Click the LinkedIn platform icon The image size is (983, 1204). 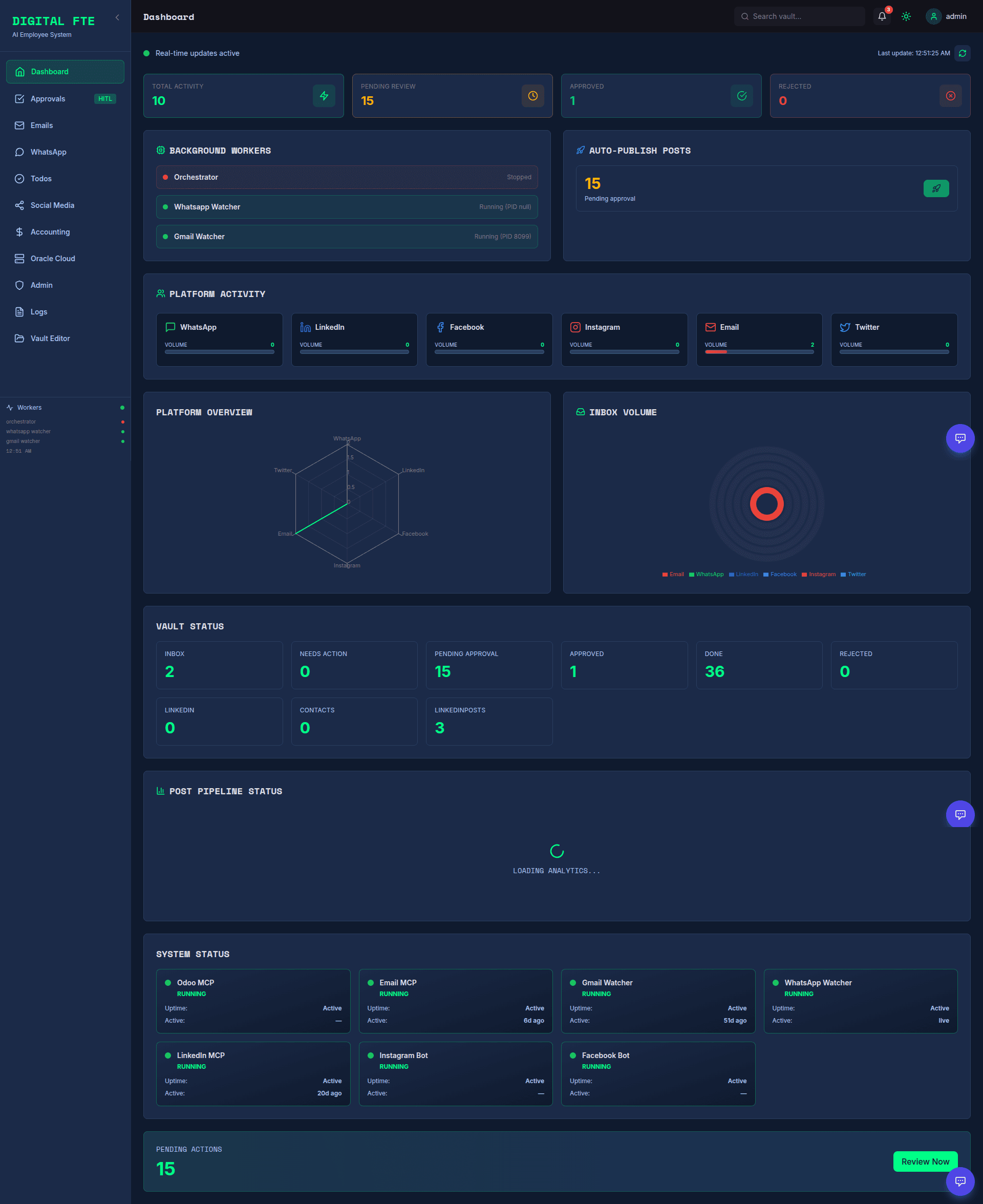click(x=305, y=327)
